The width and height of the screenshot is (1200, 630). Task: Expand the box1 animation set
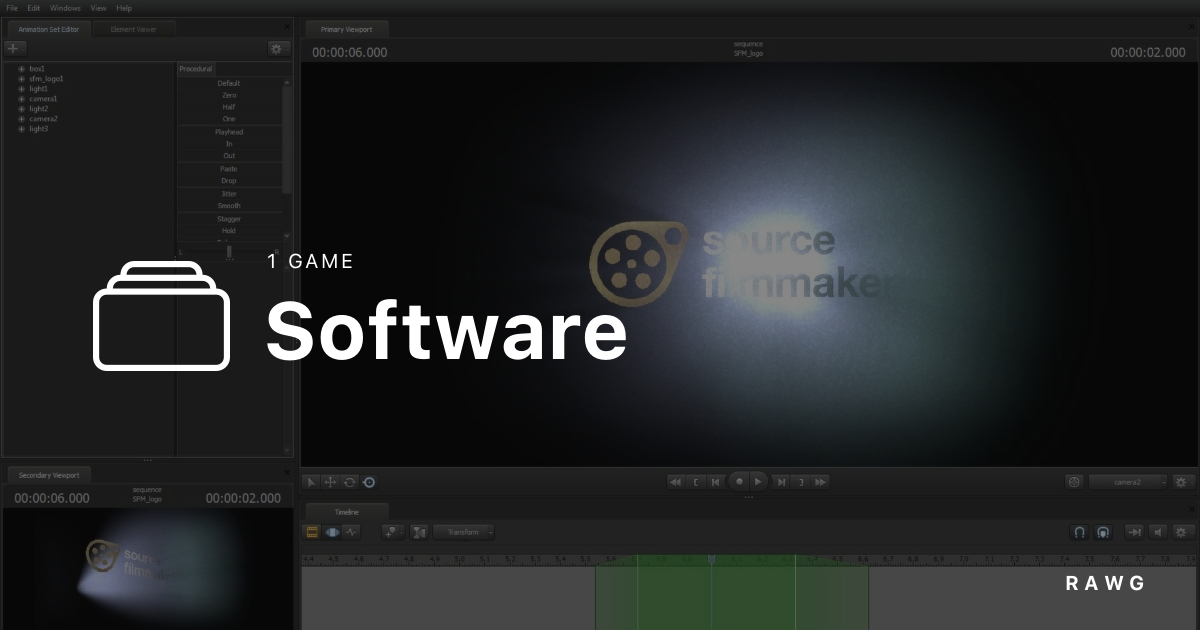point(21,69)
